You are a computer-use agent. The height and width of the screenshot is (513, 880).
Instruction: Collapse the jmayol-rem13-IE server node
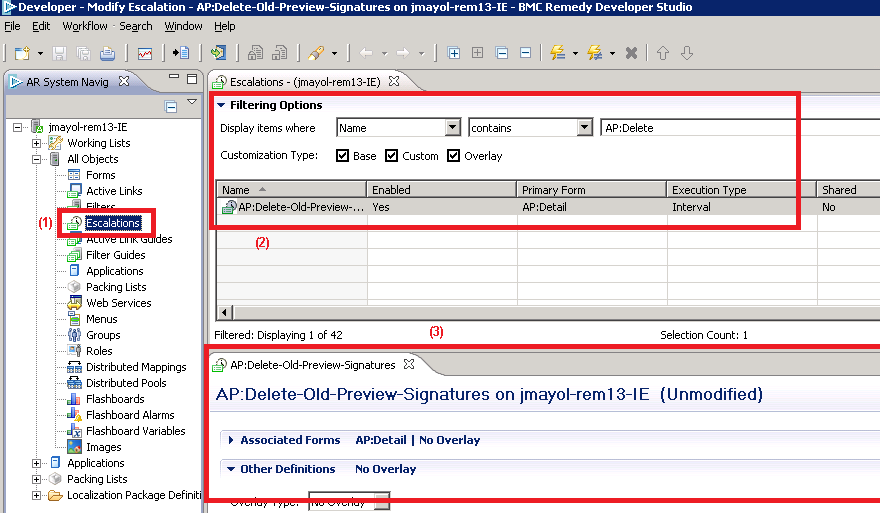click(x=18, y=127)
